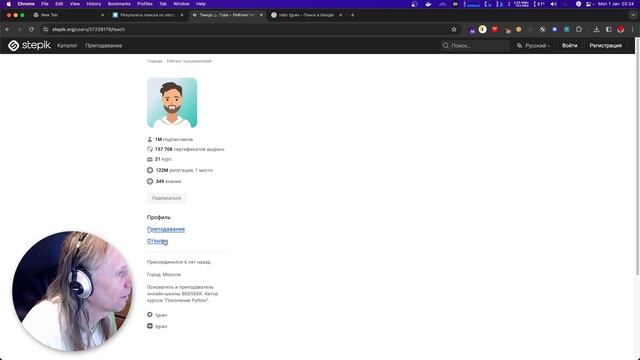Click the Главная breadcrumb link

pyautogui.click(x=154, y=61)
